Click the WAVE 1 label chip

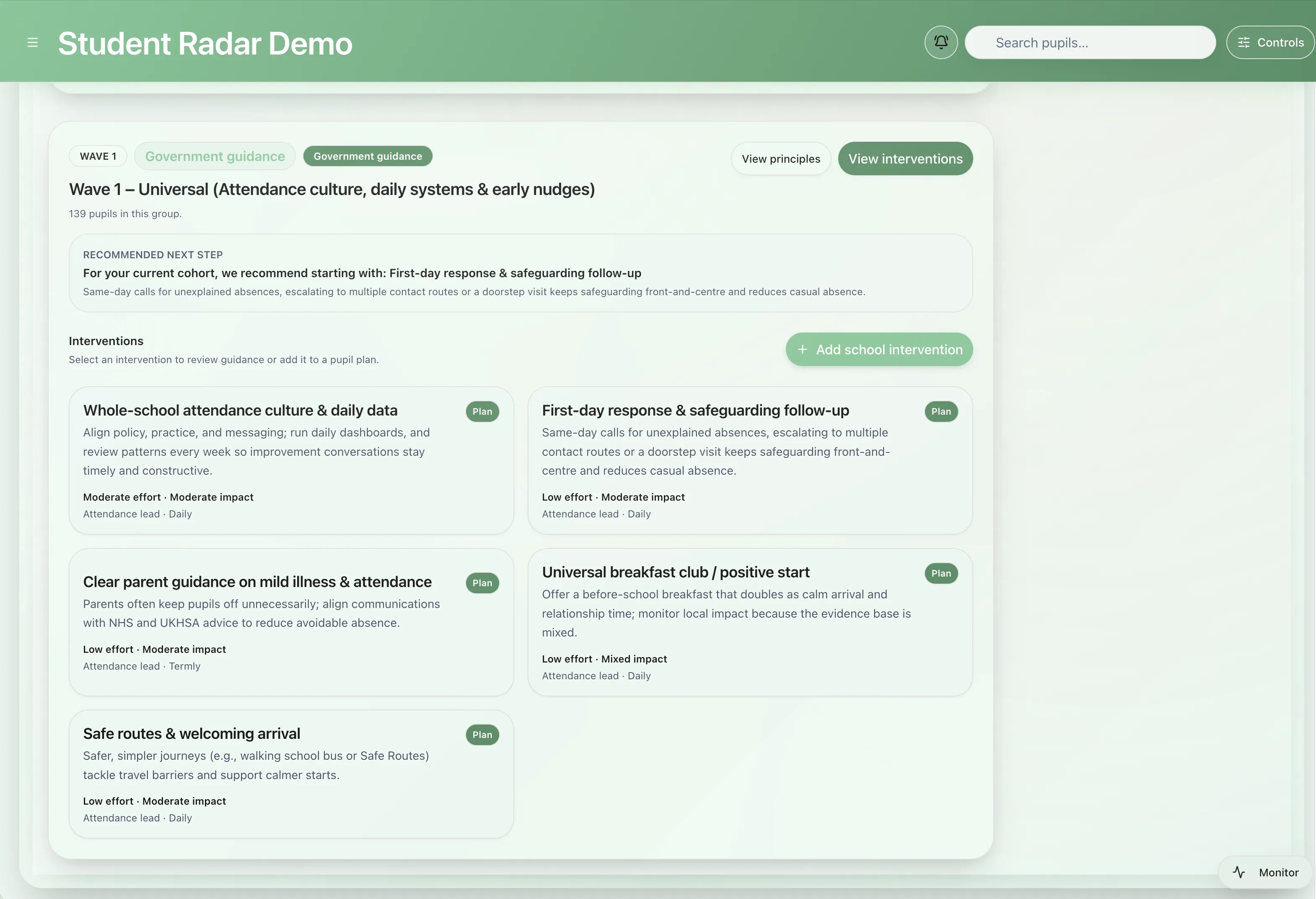click(98, 156)
